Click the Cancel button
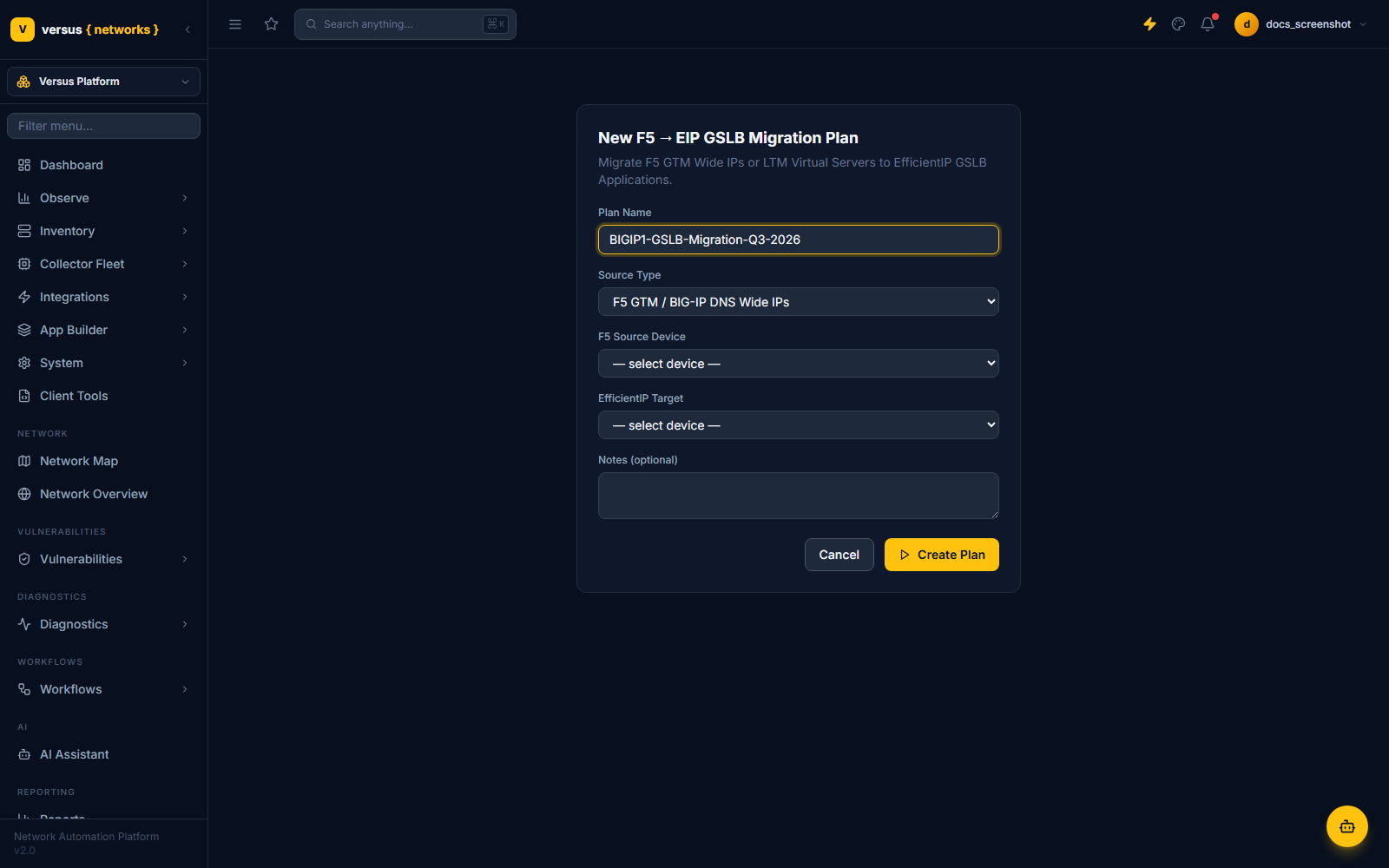 coord(839,555)
